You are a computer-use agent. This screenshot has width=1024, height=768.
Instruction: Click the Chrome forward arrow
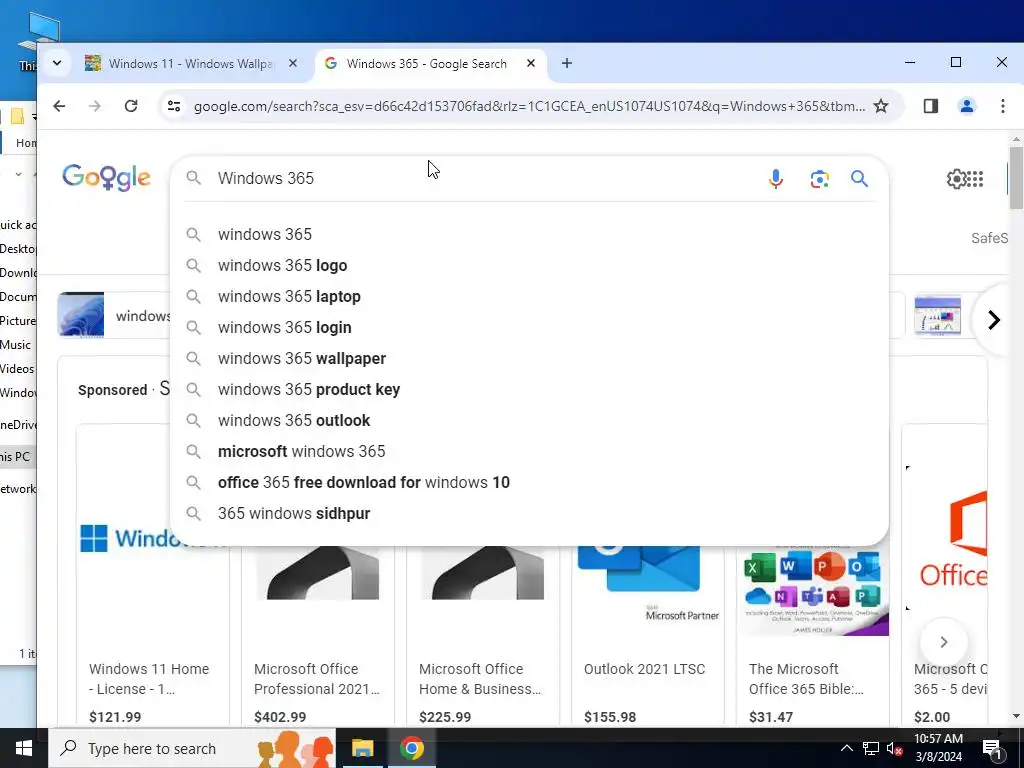point(95,106)
